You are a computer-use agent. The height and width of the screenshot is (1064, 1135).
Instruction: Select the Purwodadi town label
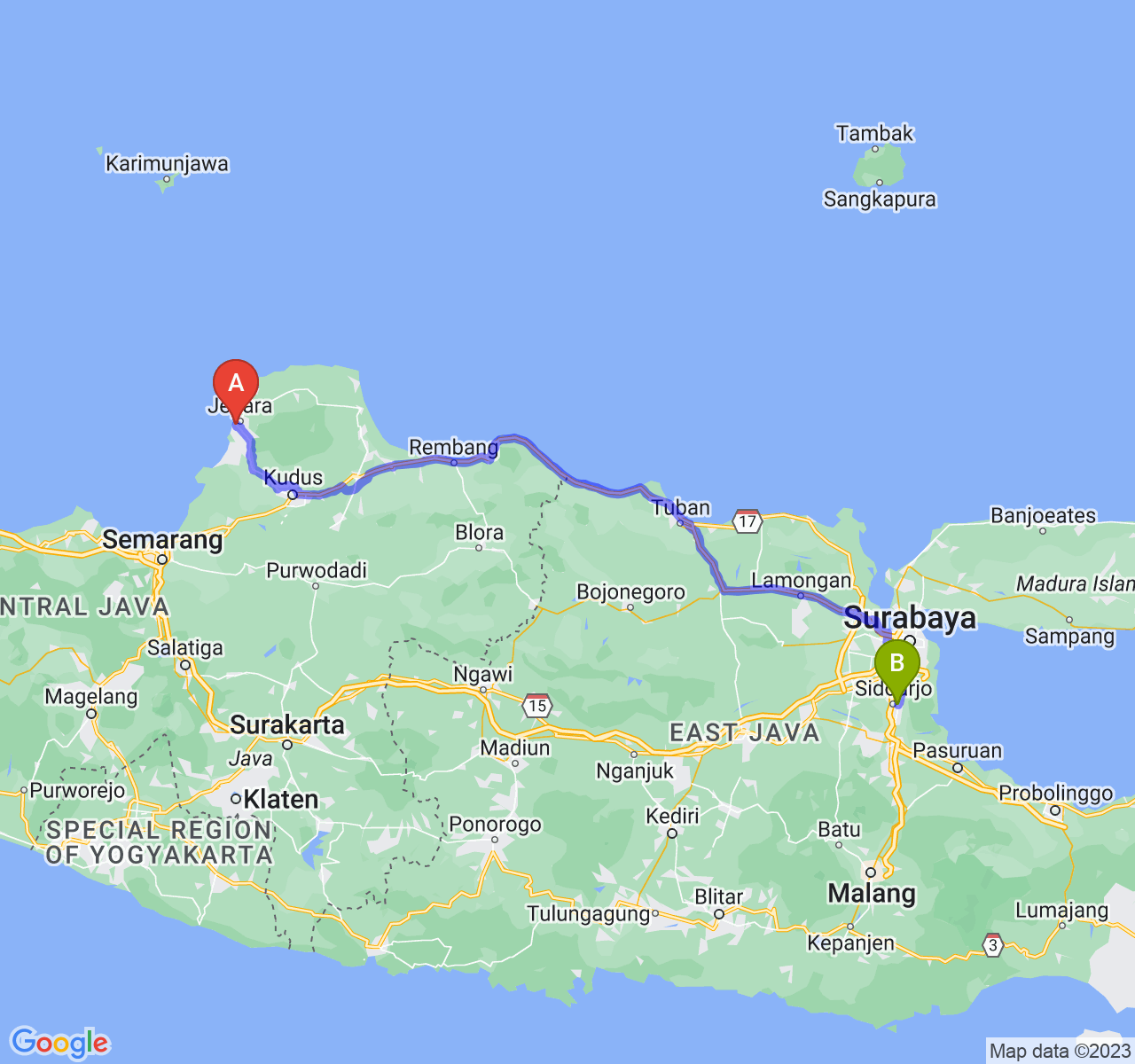coord(317,570)
